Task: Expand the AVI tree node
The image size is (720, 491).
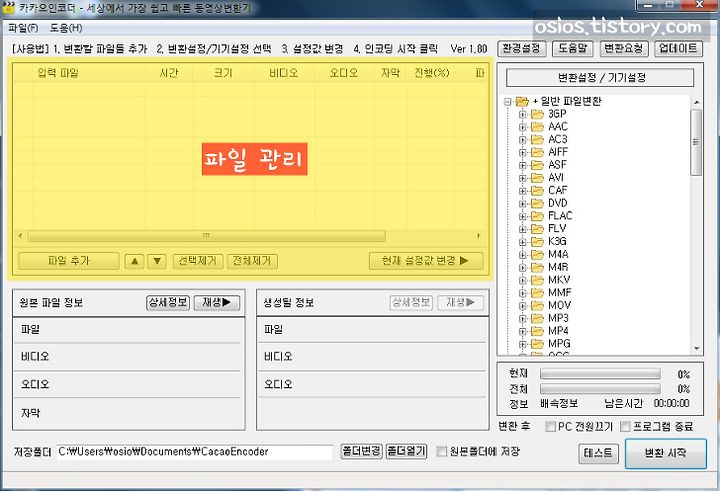Action: [x=523, y=178]
